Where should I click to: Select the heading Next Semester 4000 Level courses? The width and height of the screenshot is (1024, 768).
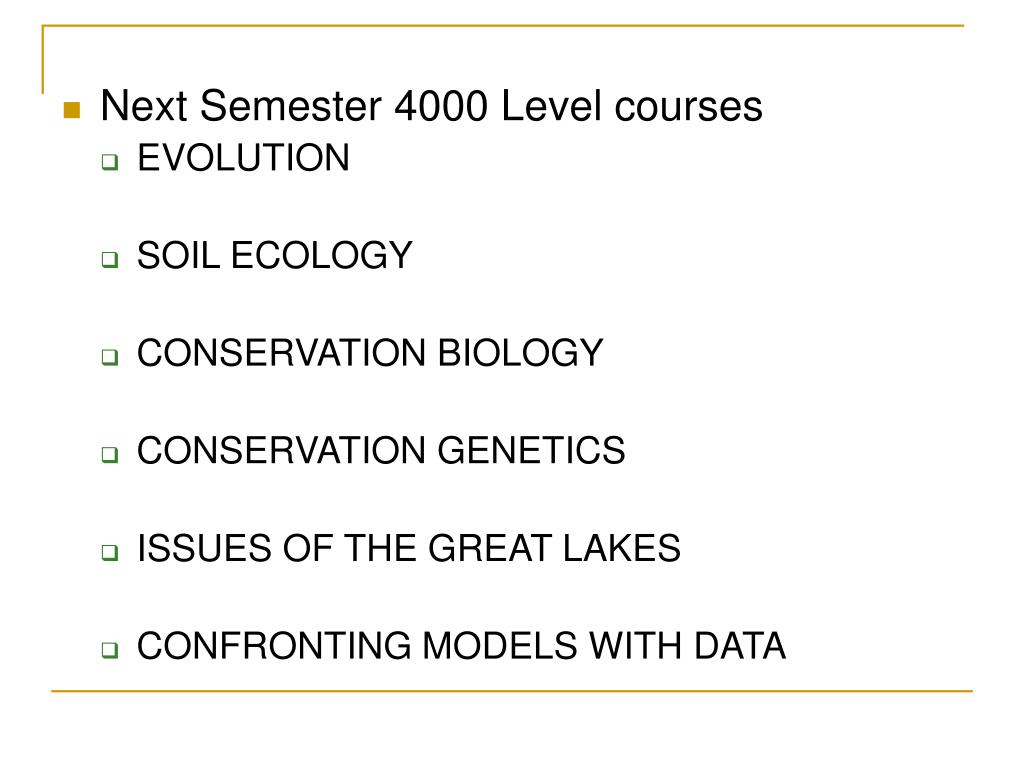[431, 106]
